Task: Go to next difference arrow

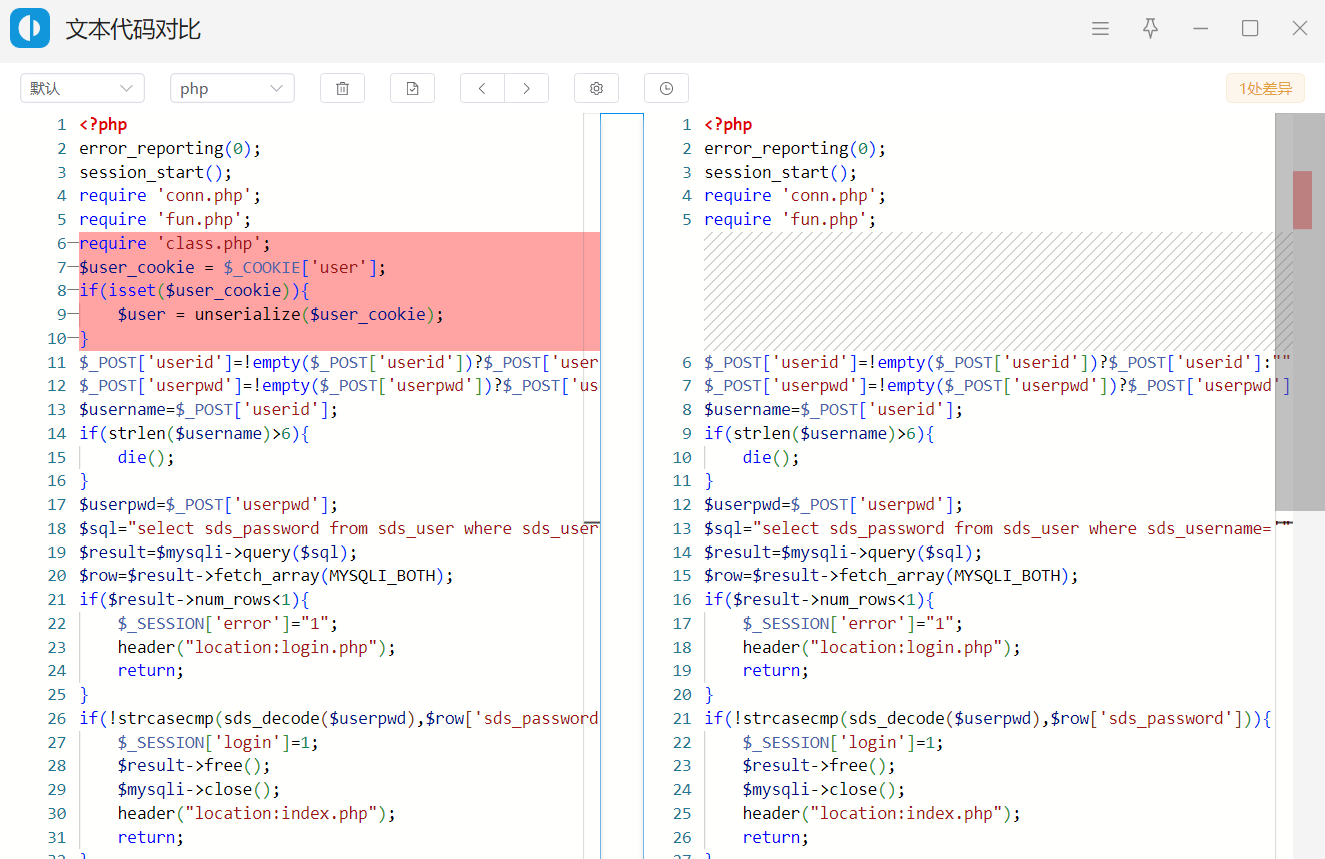Action: click(x=527, y=88)
